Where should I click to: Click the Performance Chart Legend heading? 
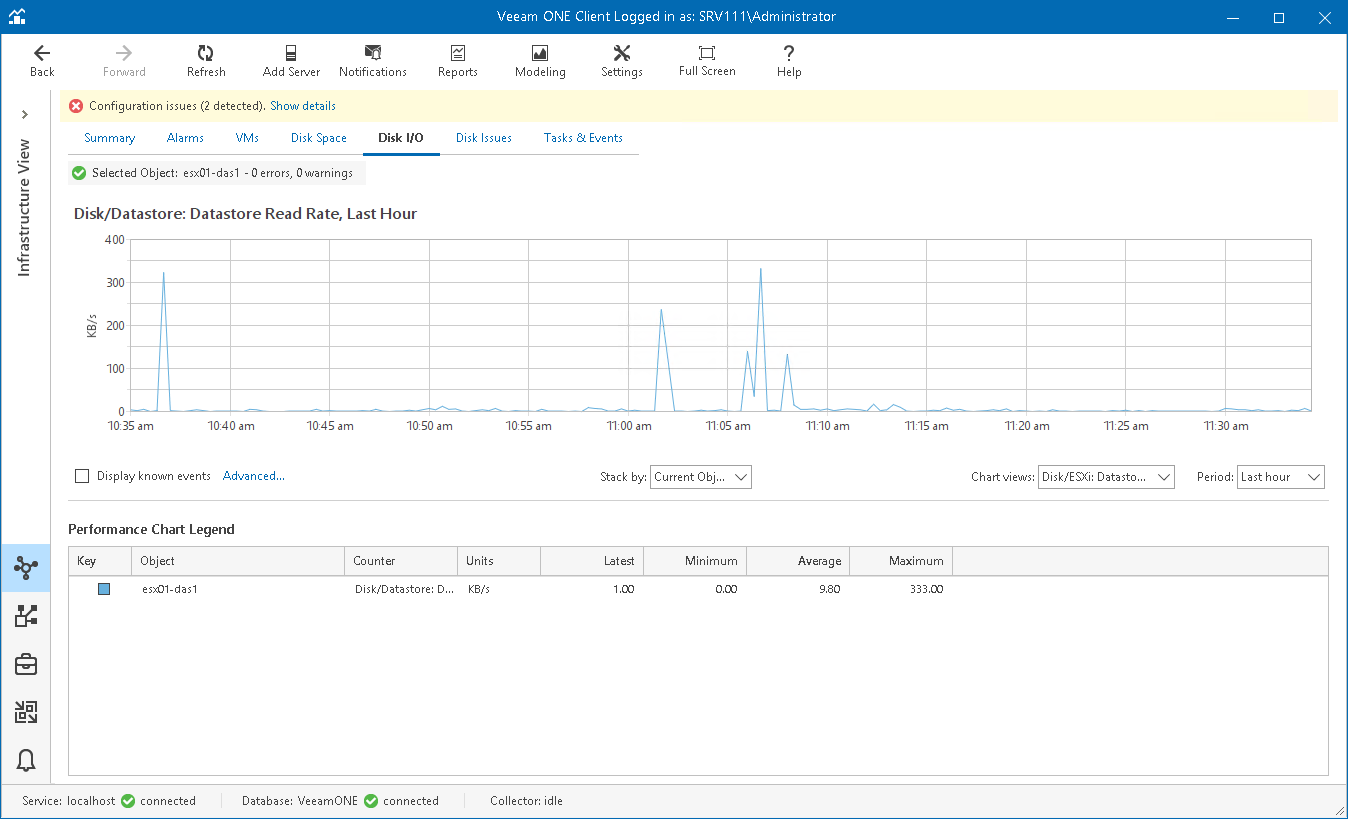pos(151,529)
